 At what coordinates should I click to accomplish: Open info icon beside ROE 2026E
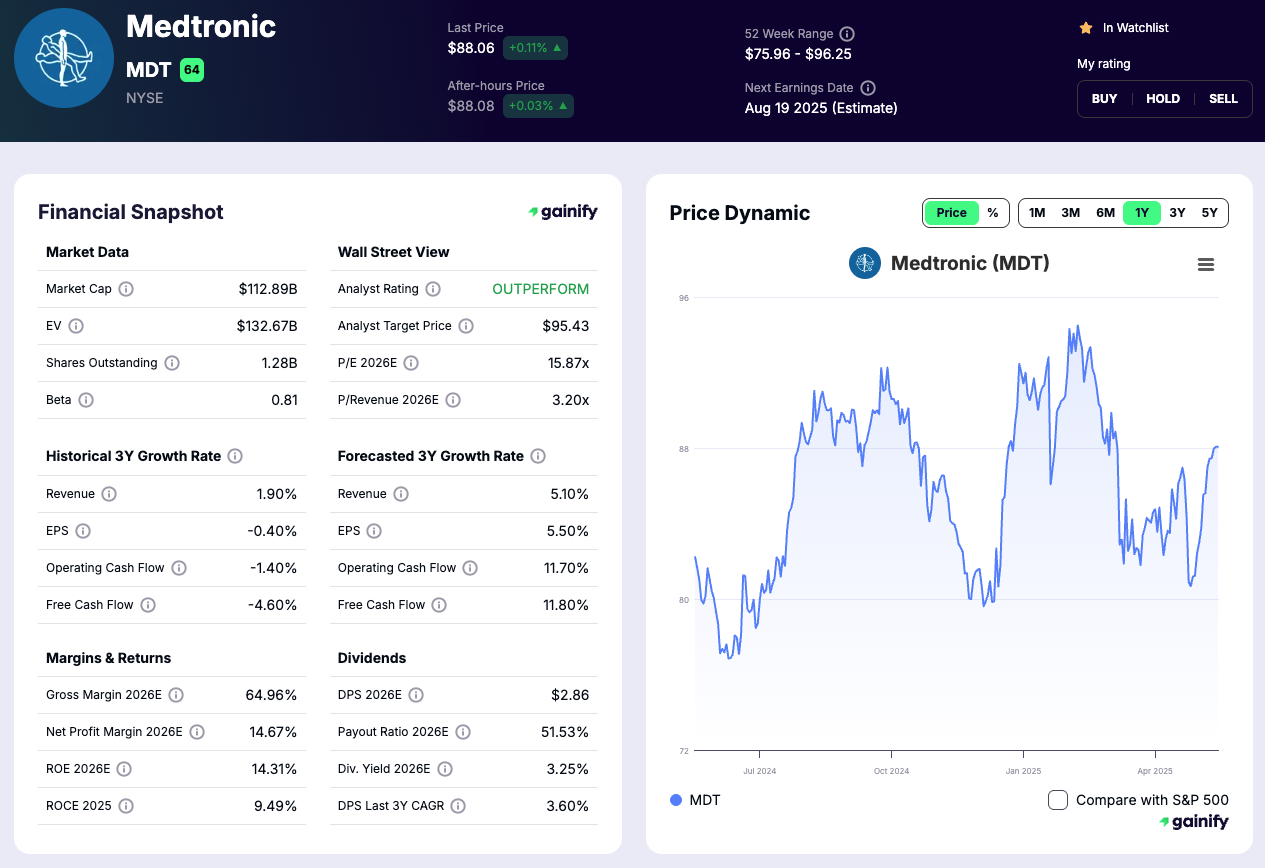tap(124, 769)
